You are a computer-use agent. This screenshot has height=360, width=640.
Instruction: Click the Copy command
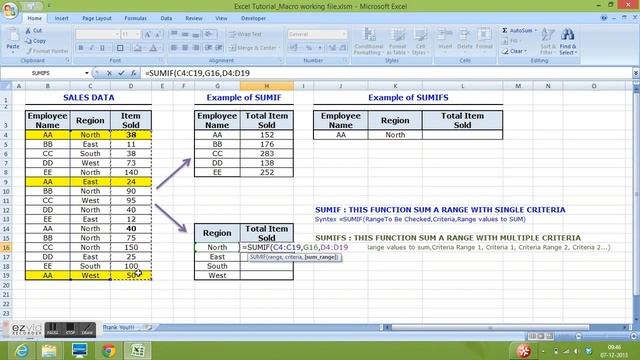point(35,41)
